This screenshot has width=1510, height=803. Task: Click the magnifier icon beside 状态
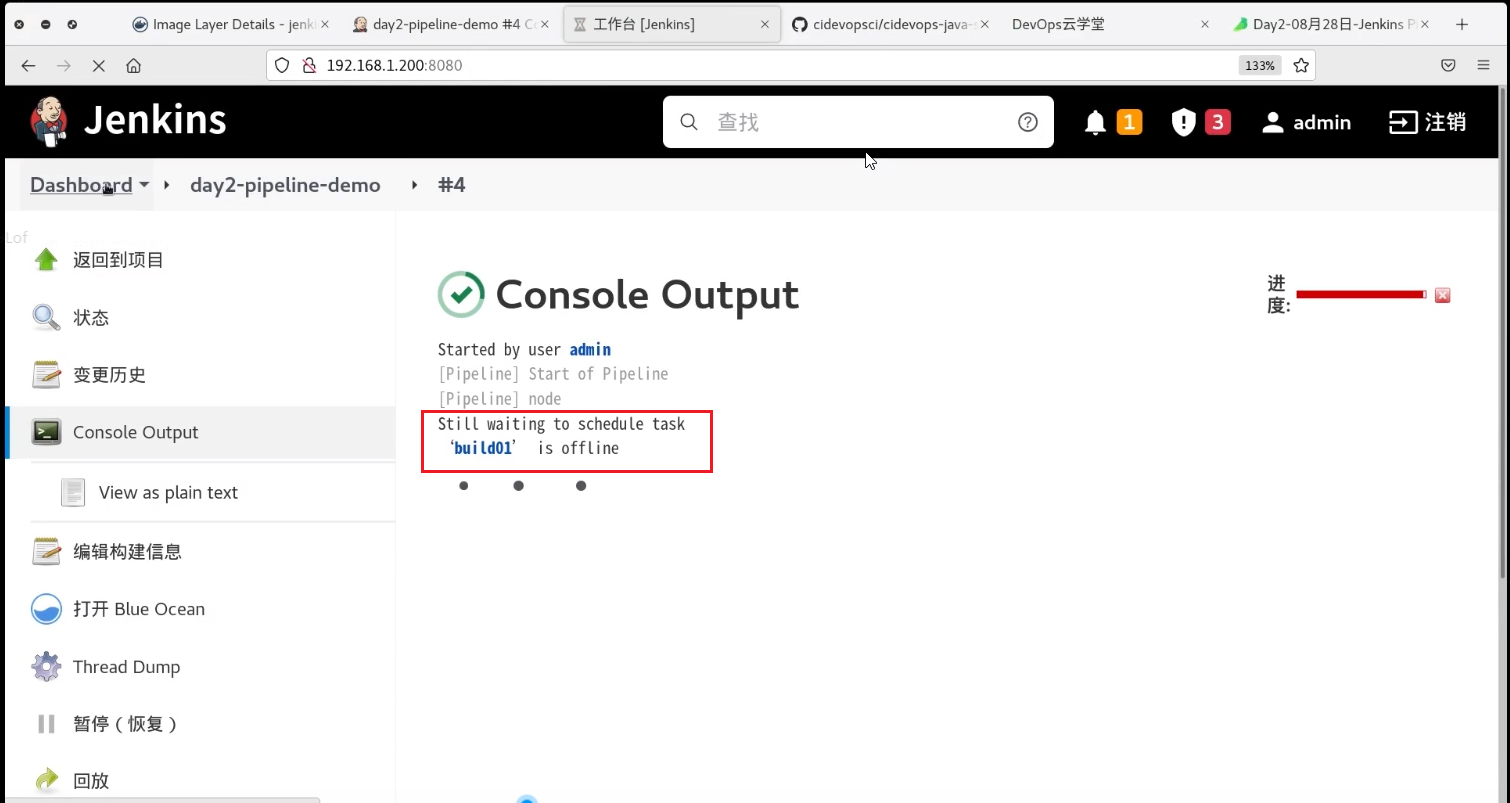[x=46, y=318]
